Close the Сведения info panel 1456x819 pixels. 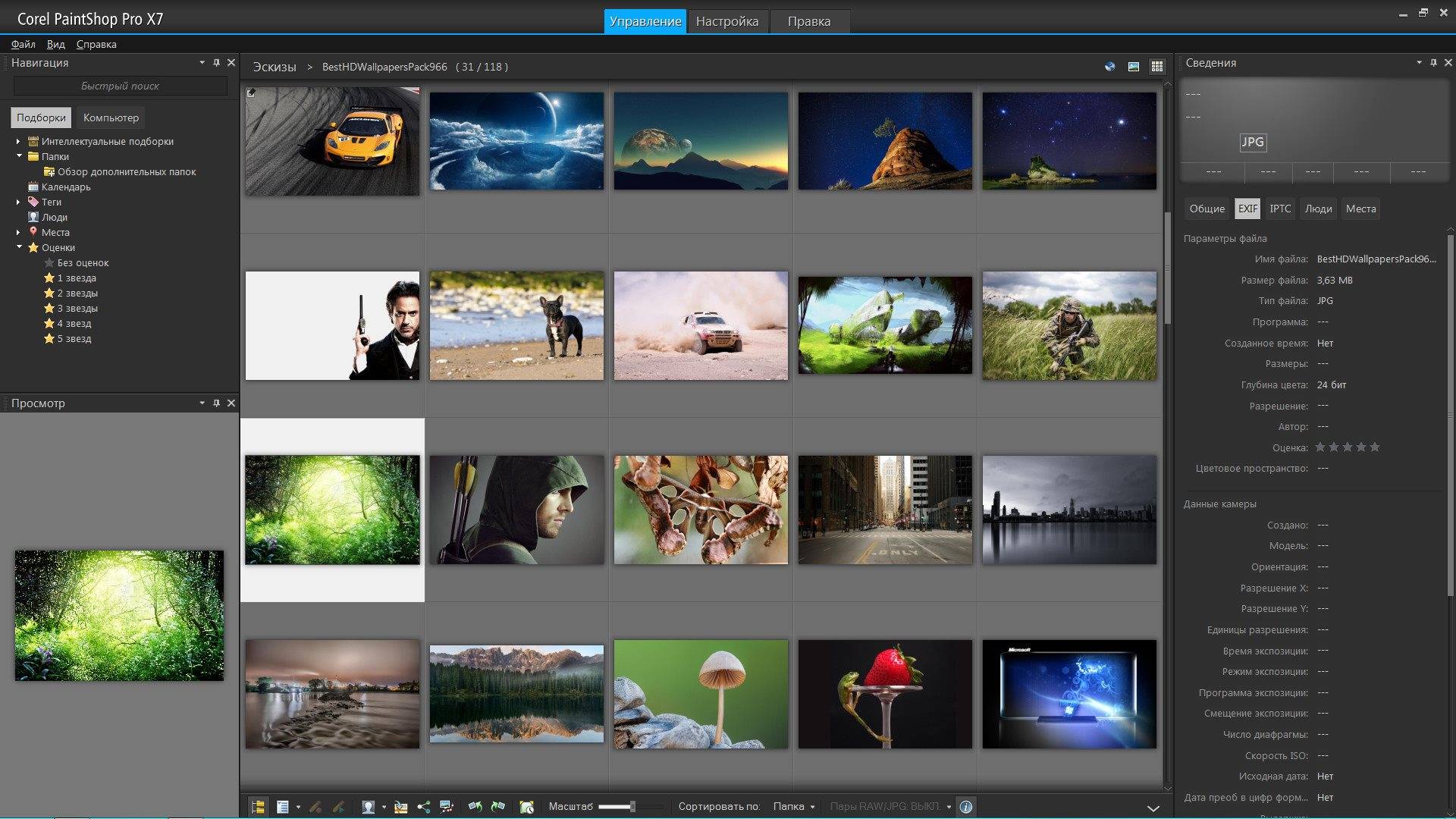click(1448, 63)
